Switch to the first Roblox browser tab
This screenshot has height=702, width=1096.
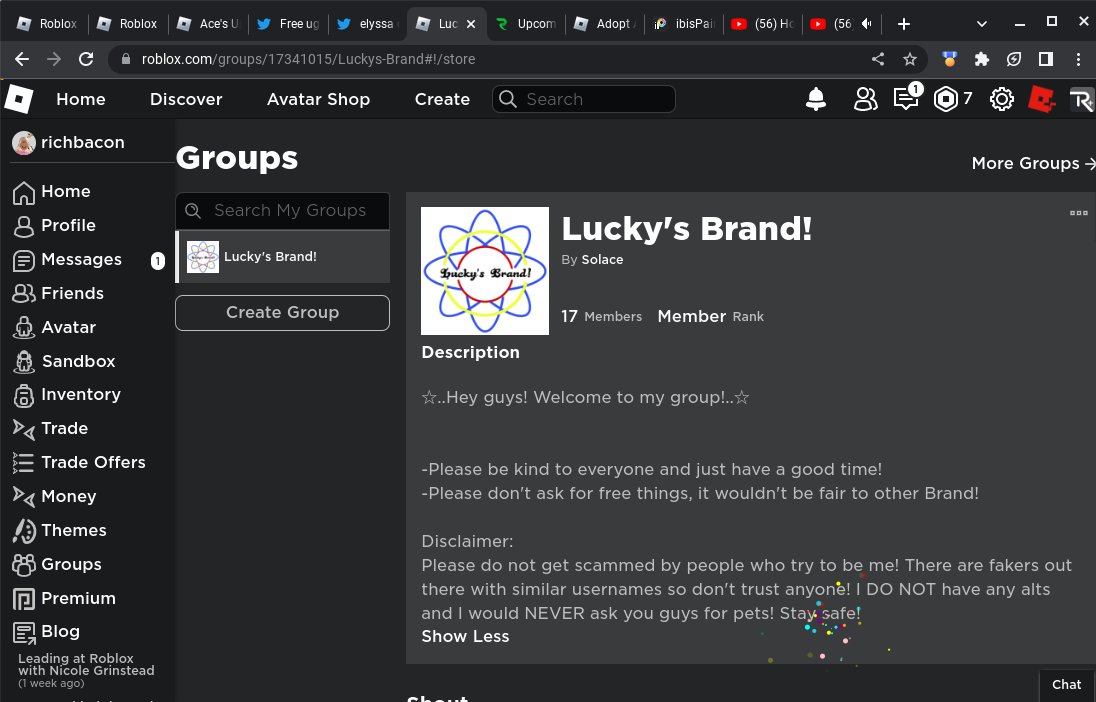(x=48, y=24)
